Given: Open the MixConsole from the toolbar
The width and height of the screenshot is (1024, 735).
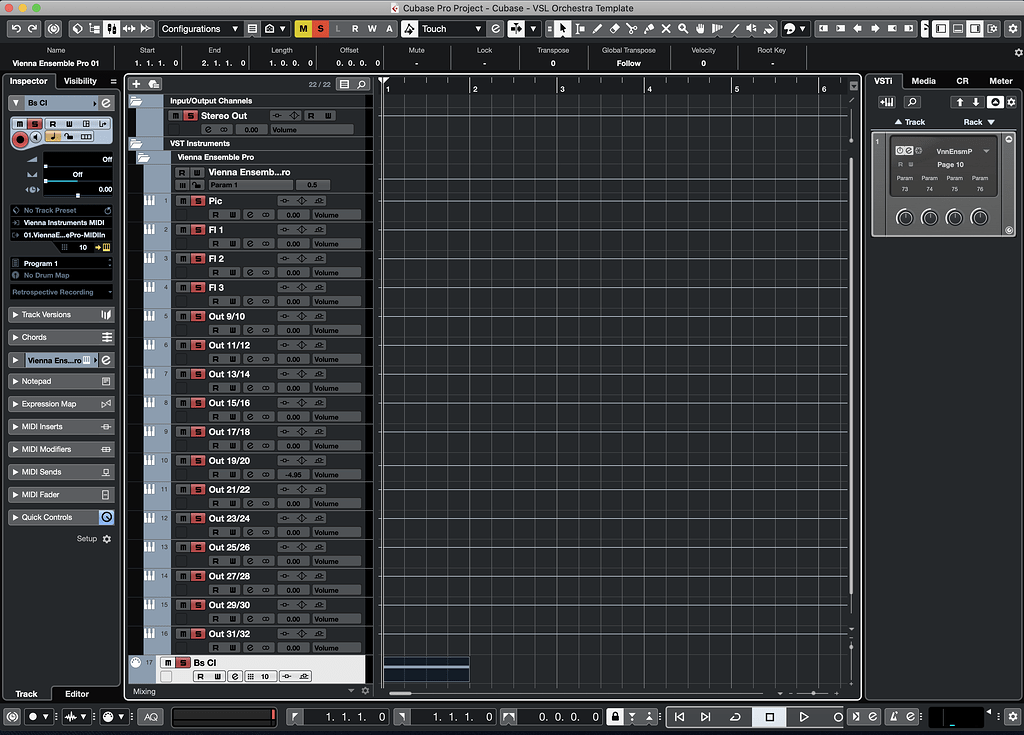Looking at the screenshot, I should point(112,29).
